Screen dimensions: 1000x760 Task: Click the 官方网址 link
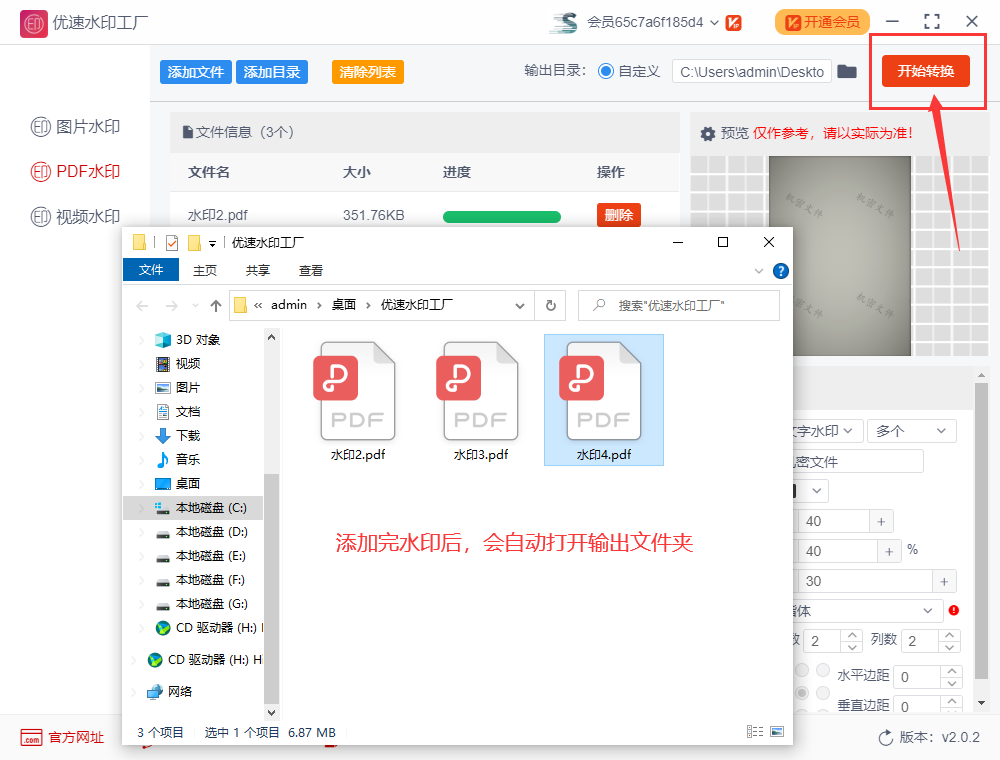76,738
